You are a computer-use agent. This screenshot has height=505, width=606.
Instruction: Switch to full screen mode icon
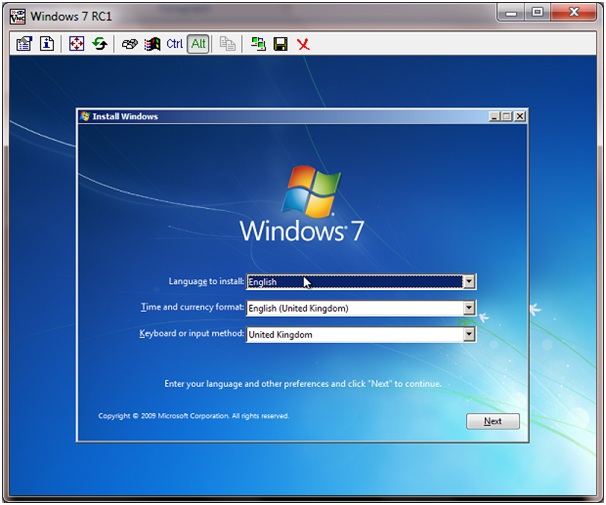pos(77,44)
